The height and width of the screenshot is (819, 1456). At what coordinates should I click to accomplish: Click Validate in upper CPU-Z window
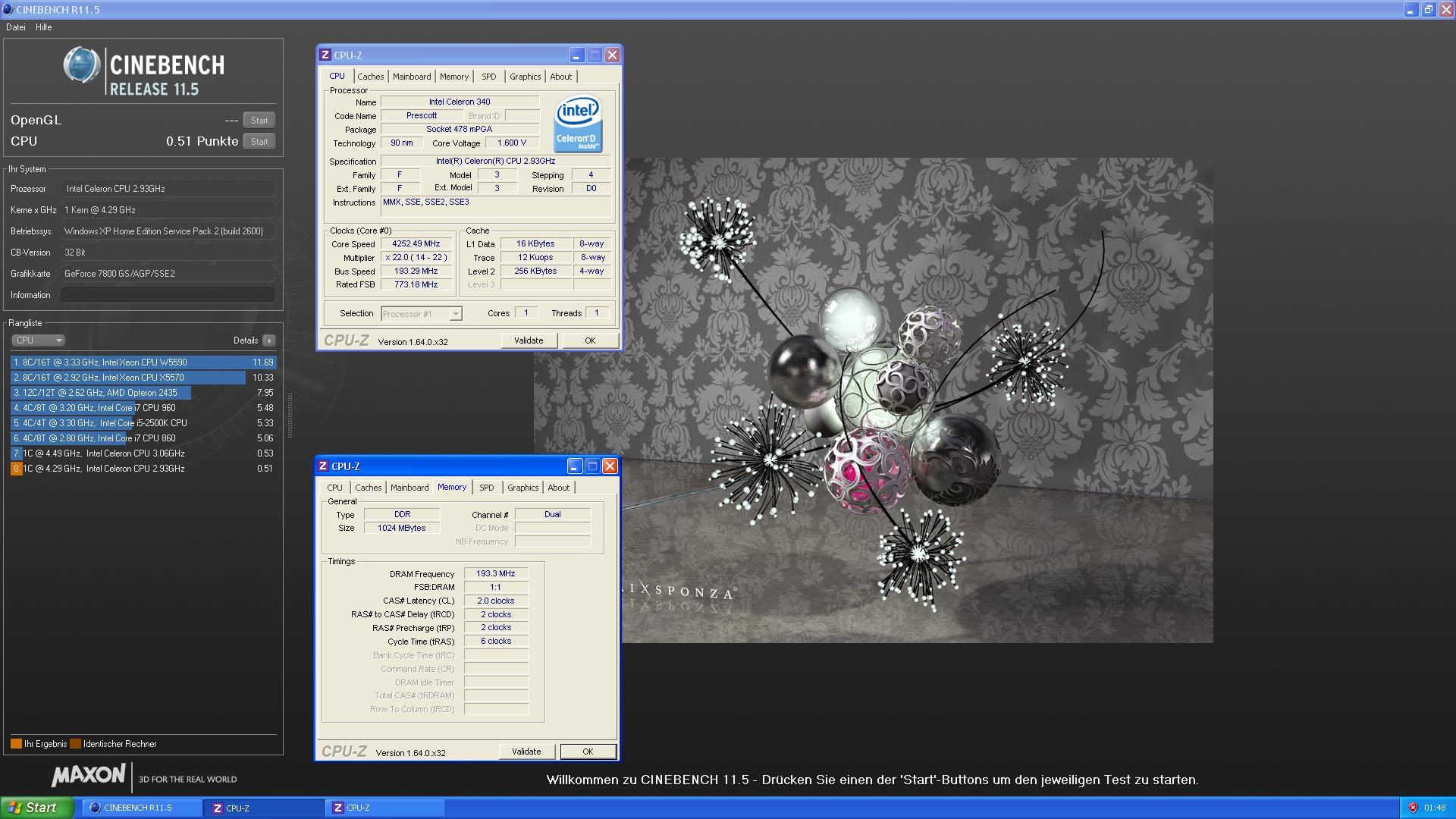pyautogui.click(x=529, y=340)
